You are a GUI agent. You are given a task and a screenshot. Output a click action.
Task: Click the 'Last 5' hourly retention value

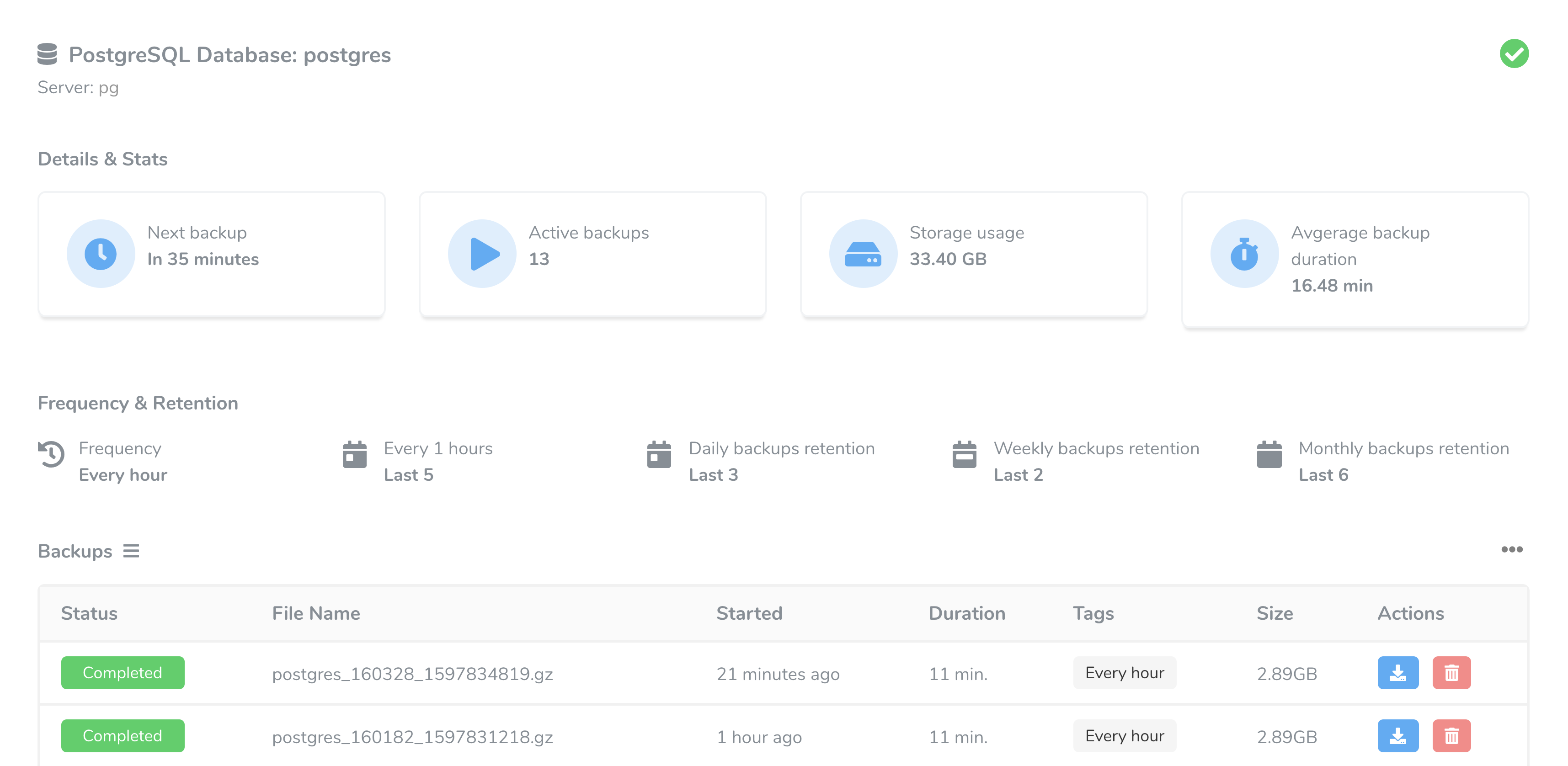[x=408, y=474]
